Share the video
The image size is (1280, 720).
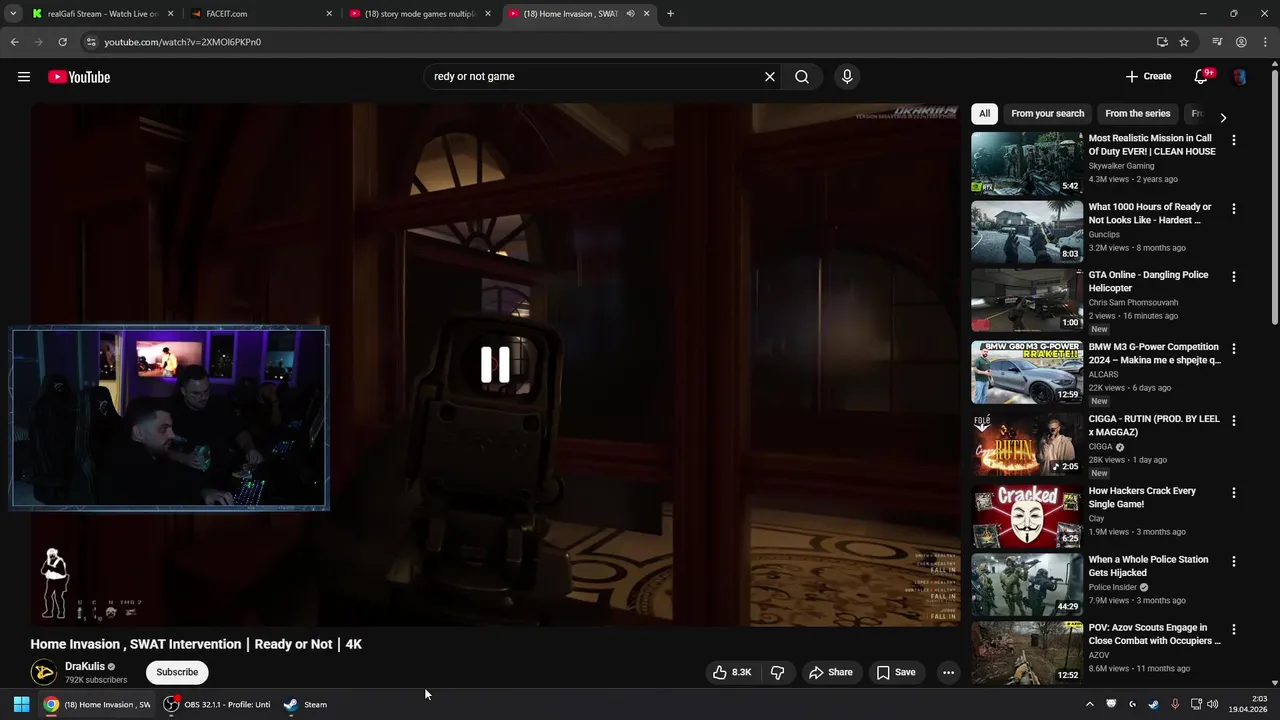click(x=830, y=672)
